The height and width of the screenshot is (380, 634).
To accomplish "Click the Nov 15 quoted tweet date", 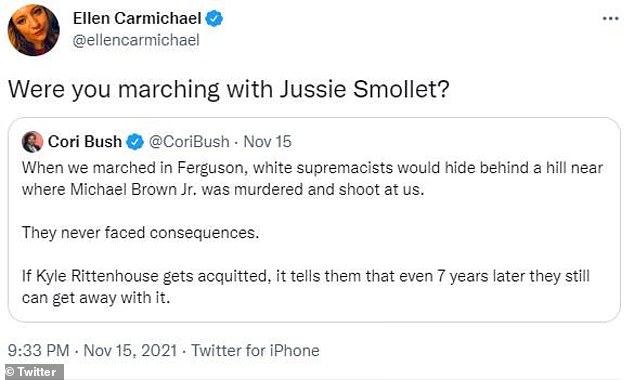I will click(x=267, y=141).
